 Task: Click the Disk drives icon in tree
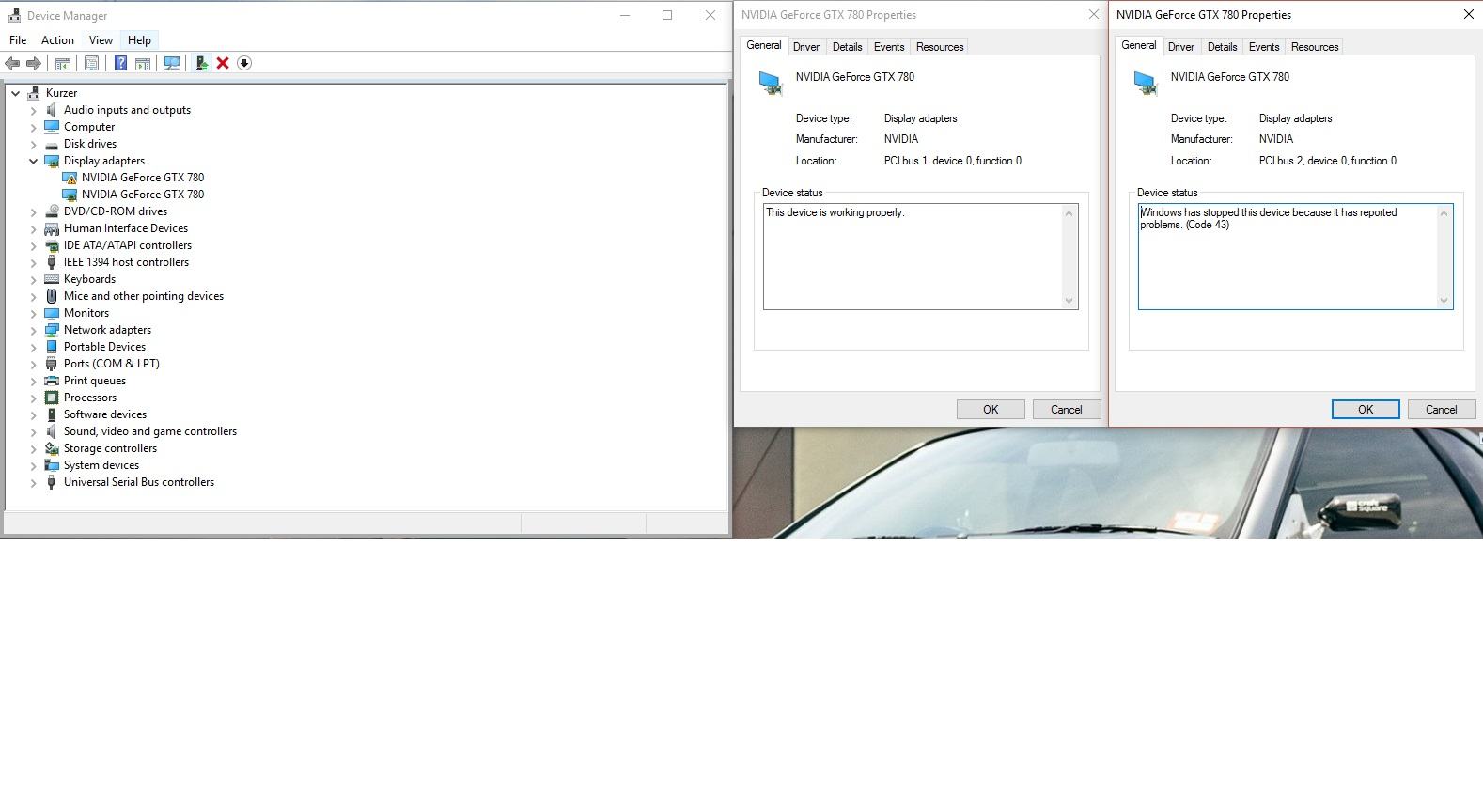pos(52,144)
